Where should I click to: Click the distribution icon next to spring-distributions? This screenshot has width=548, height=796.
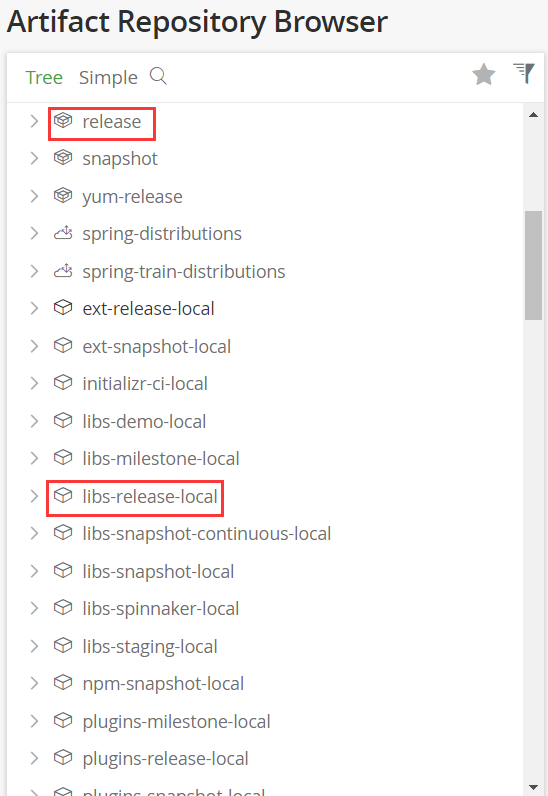(x=63, y=233)
